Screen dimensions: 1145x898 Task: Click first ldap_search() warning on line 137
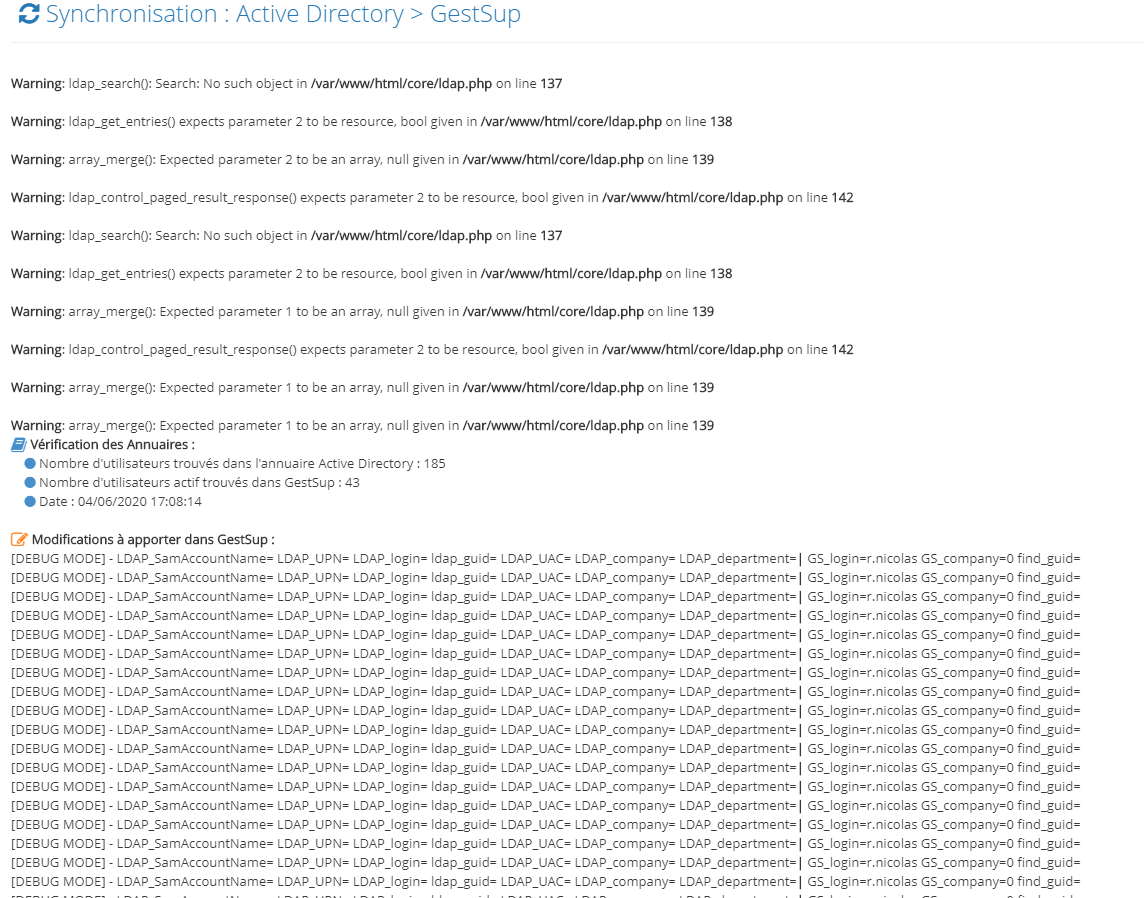pyautogui.click(x=286, y=84)
